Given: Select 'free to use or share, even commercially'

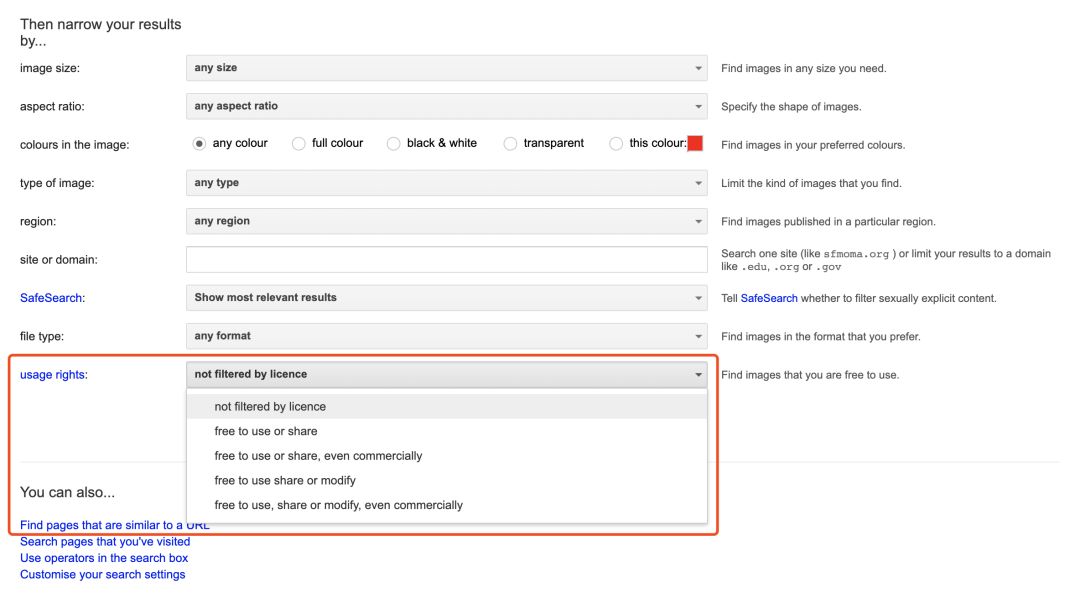Looking at the screenshot, I should [x=318, y=456].
